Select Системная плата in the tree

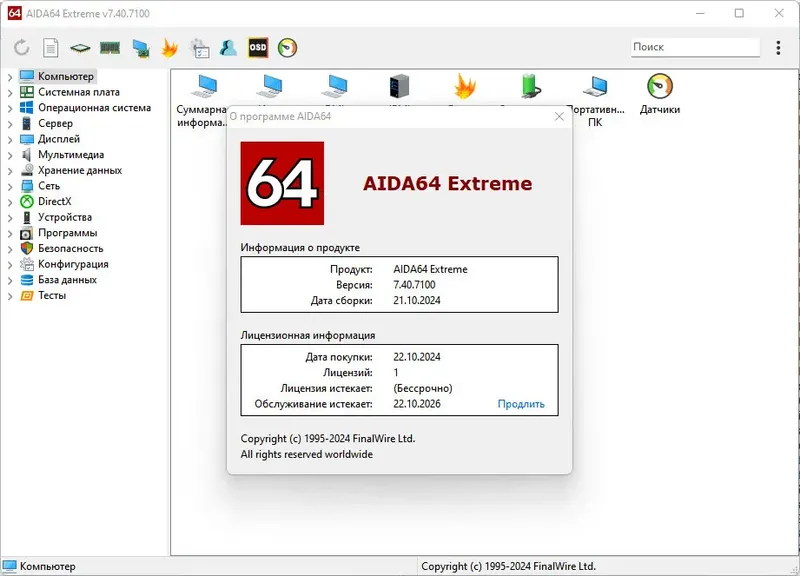79,92
